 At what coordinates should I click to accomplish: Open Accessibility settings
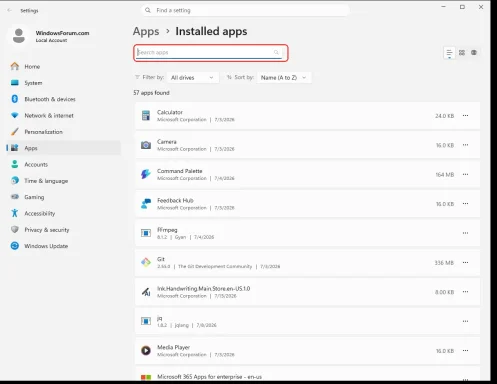click(x=63, y=213)
